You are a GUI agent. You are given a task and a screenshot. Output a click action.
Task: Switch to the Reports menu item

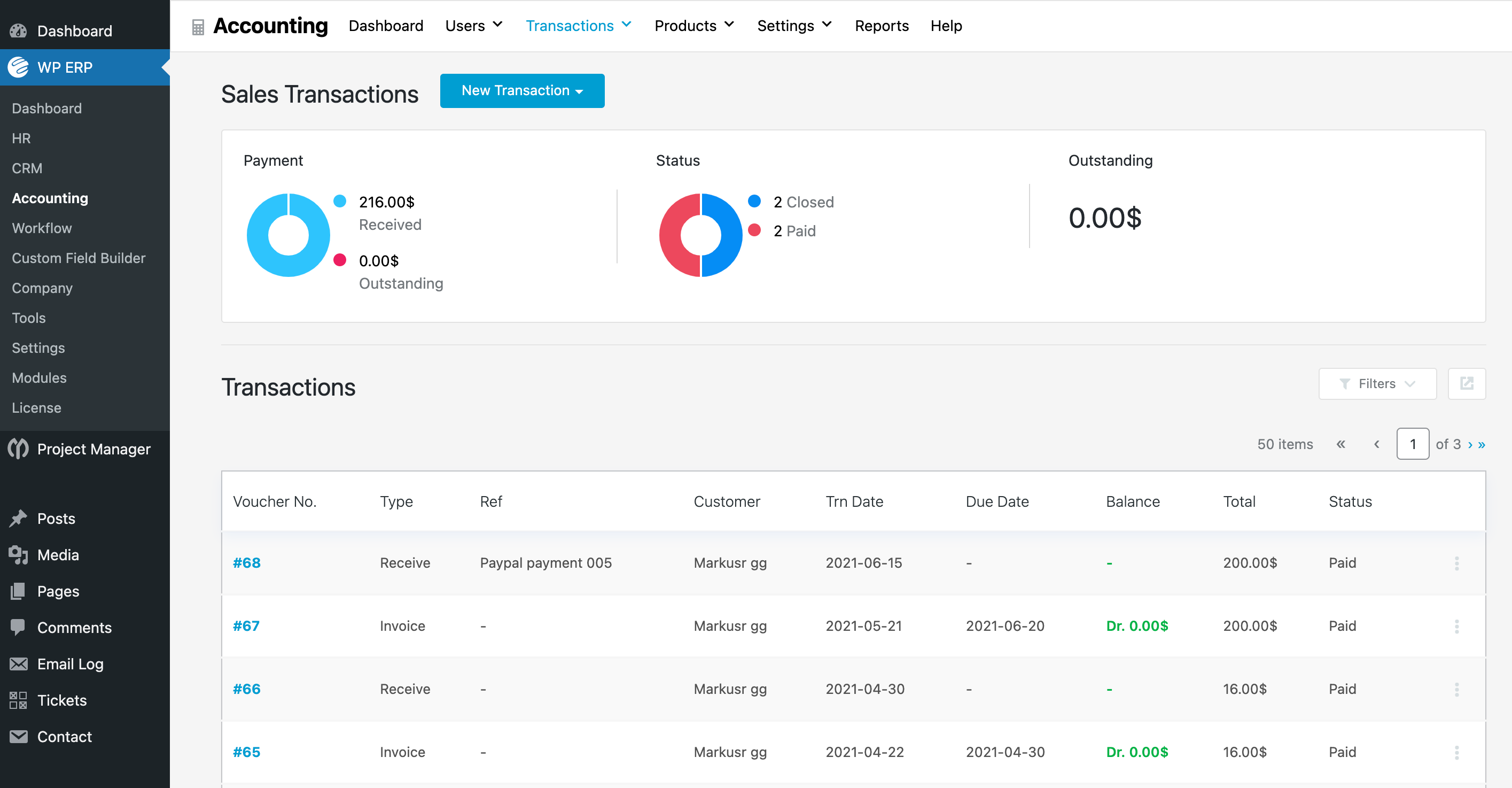click(x=882, y=26)
